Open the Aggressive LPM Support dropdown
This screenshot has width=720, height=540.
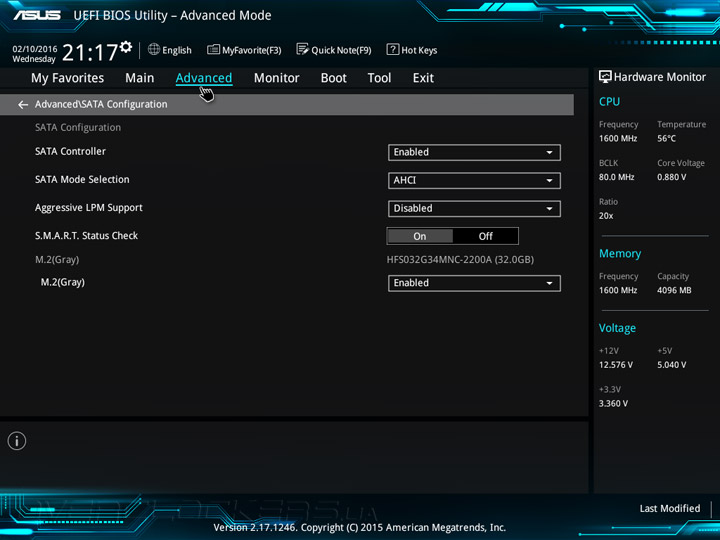point(474,208)
